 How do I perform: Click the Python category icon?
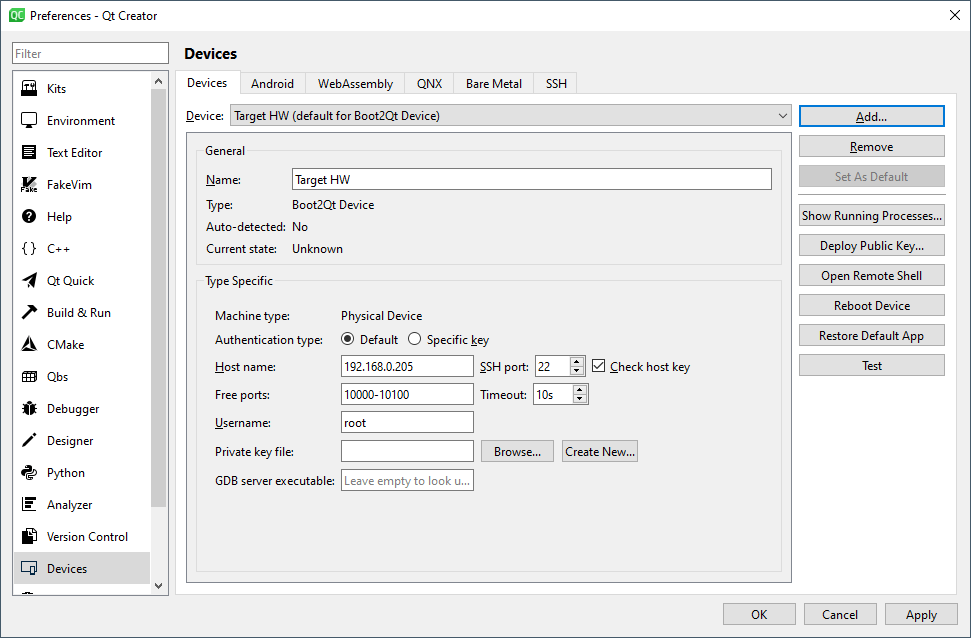[29, 473]
